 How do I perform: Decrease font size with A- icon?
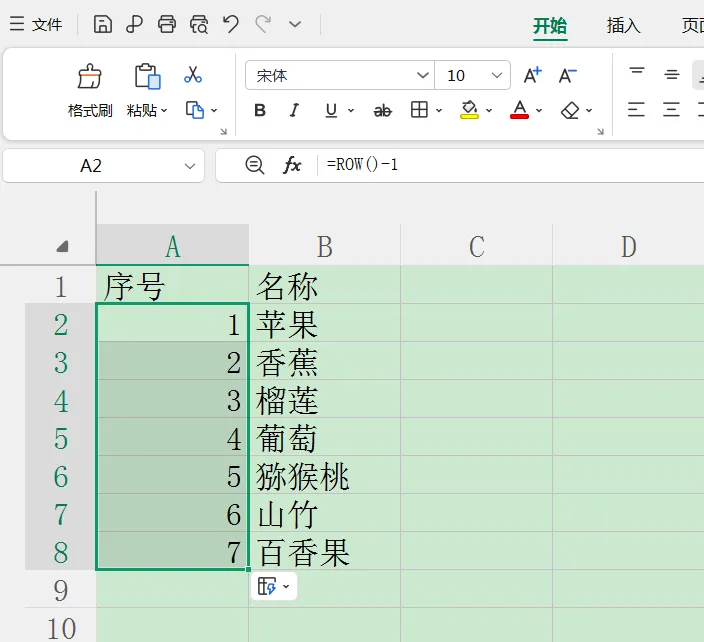(568, 75)
